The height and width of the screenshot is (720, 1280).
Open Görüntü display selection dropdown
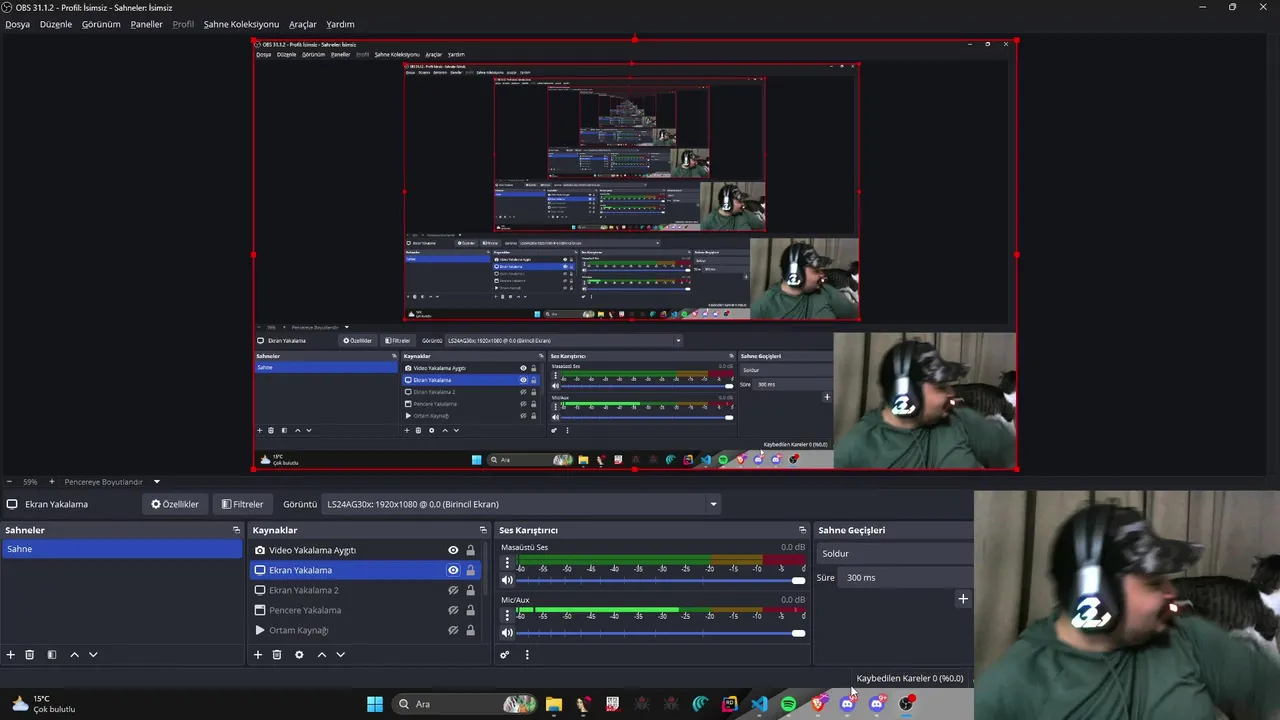(521, 504)
